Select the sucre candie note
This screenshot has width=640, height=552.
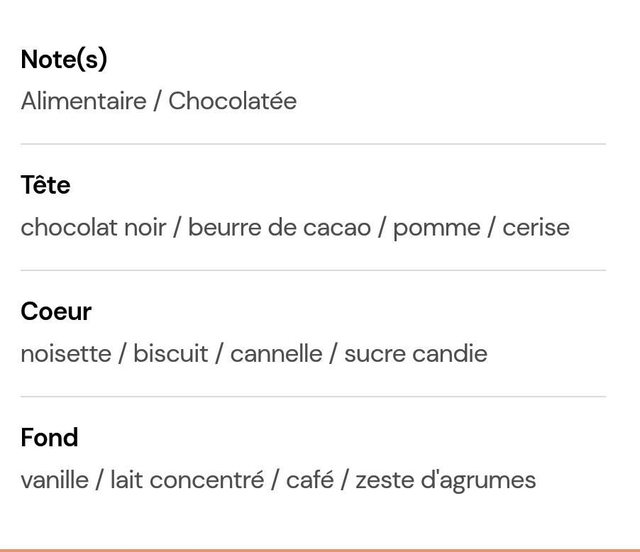(416, 354)
